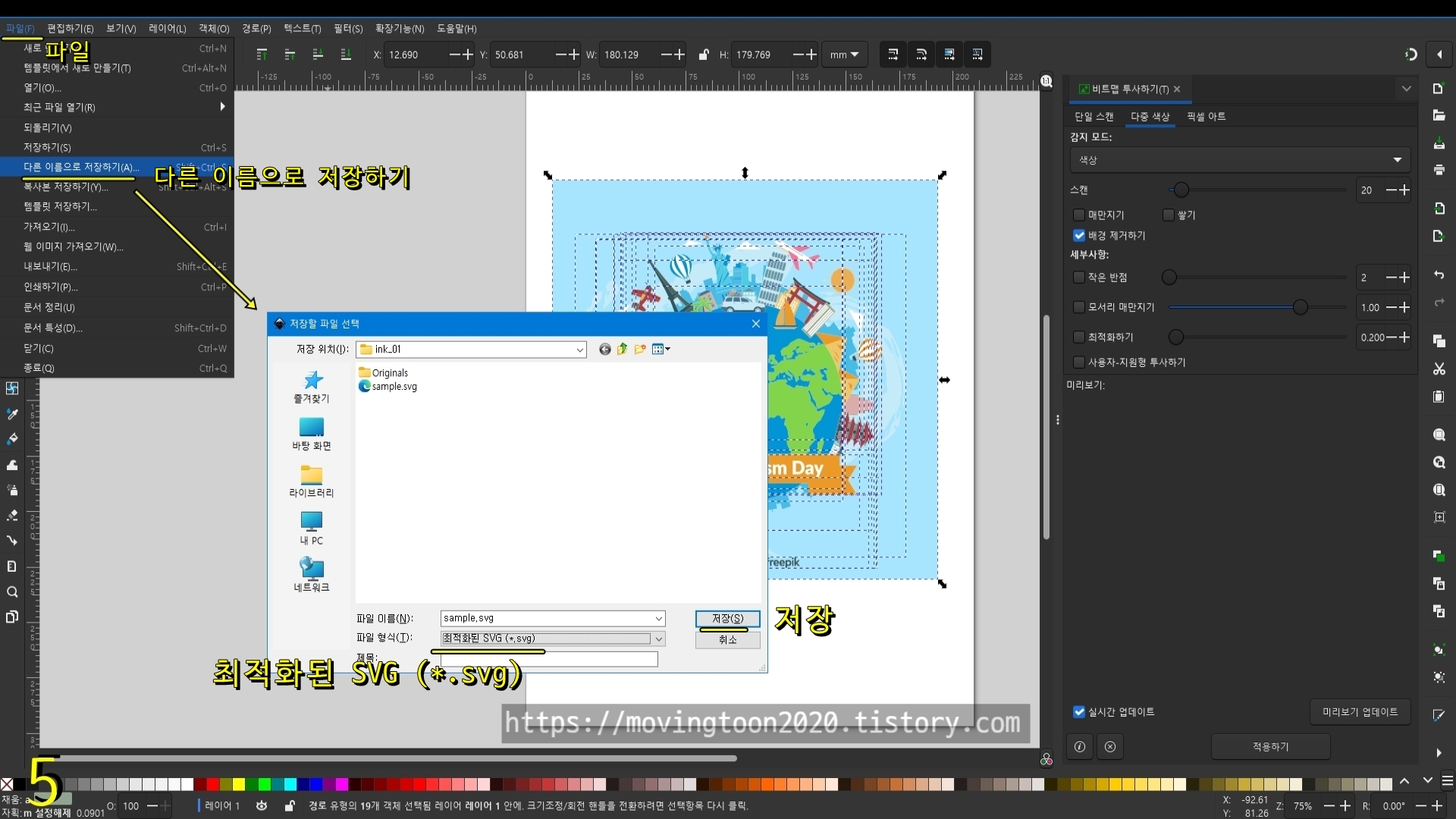Click the 미리보기 업데이트 button

[1360, 711]
